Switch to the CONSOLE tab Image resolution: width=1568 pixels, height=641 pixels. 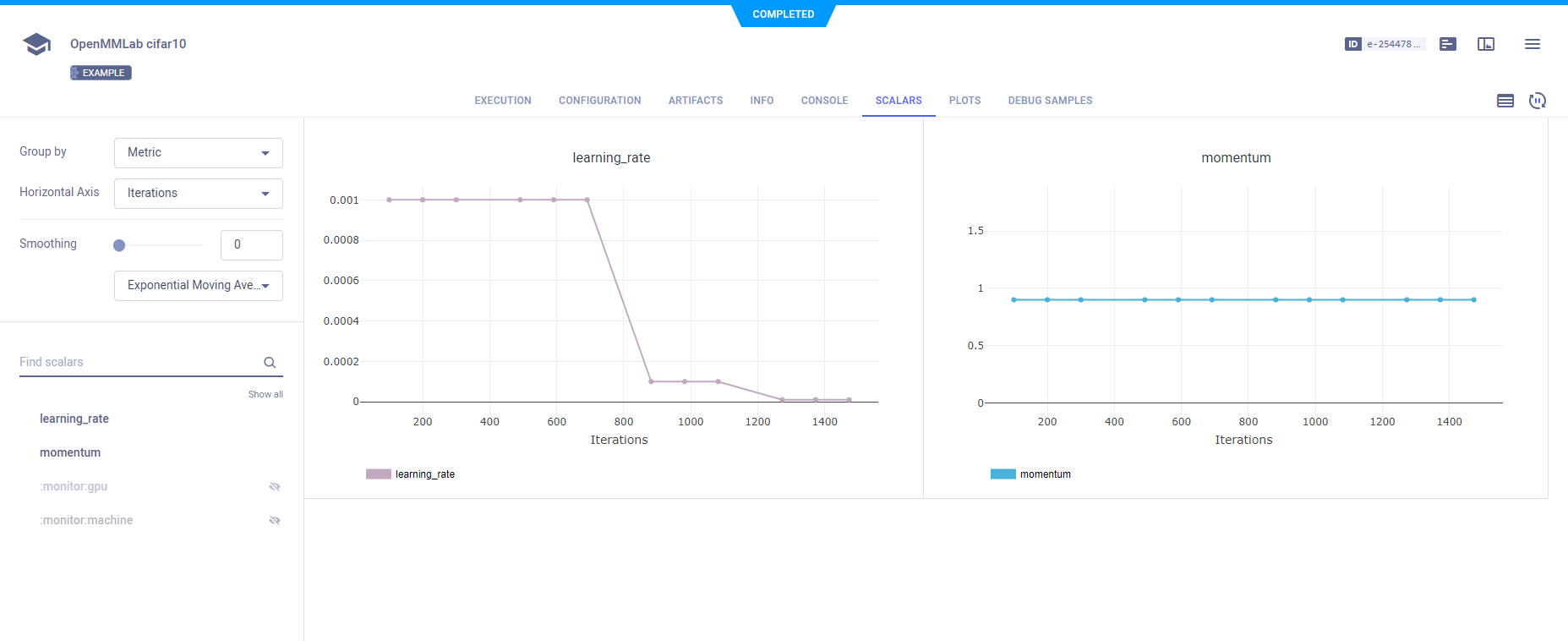(824, 101)
